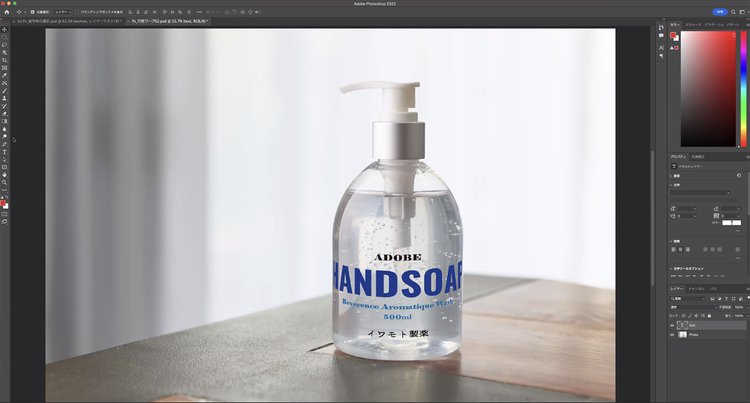
Task: Select the Path Selection tool
Action: click(5, 160)
